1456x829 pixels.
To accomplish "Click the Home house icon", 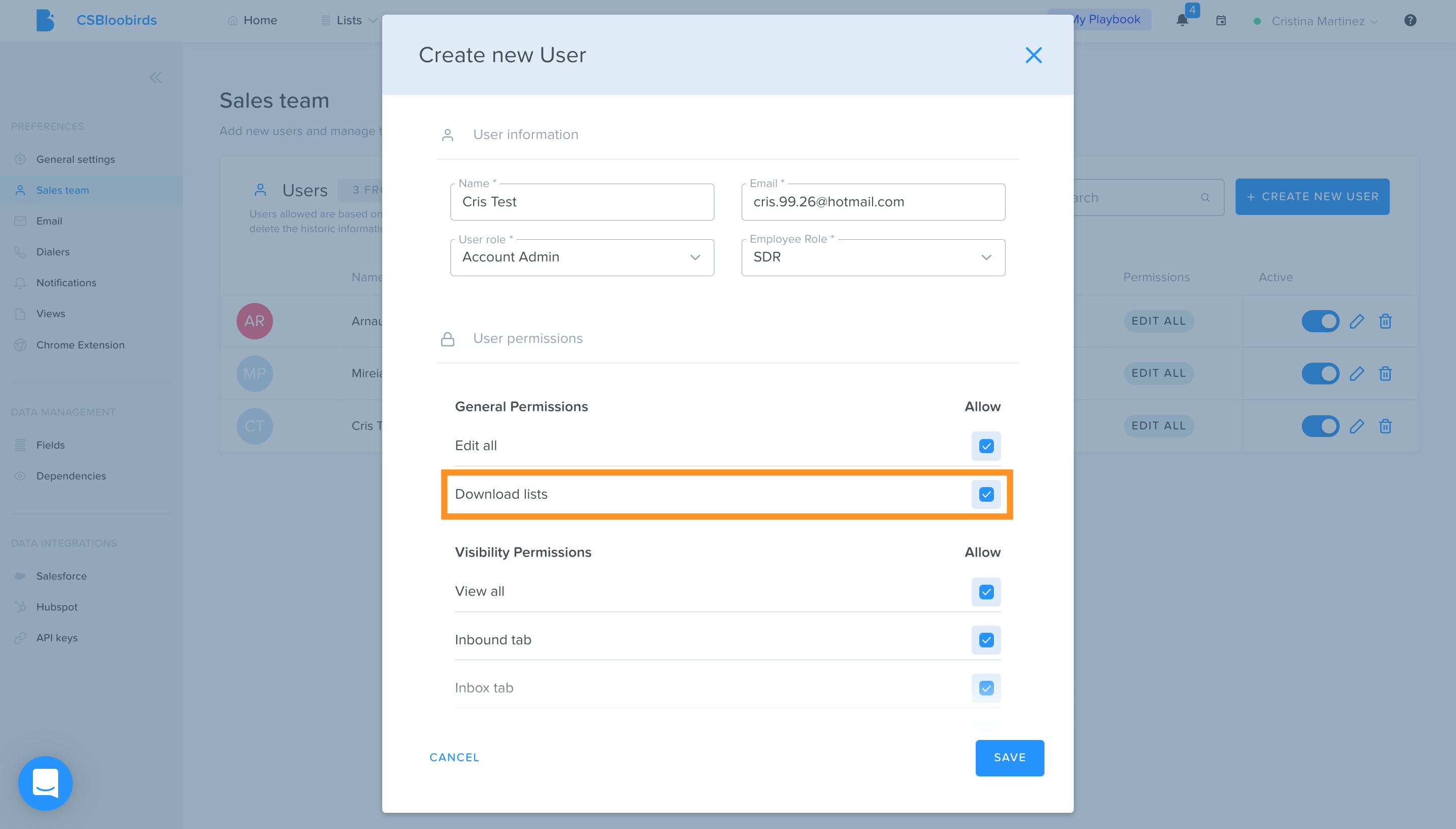I will pyautogui.click(x=232, y=21).
